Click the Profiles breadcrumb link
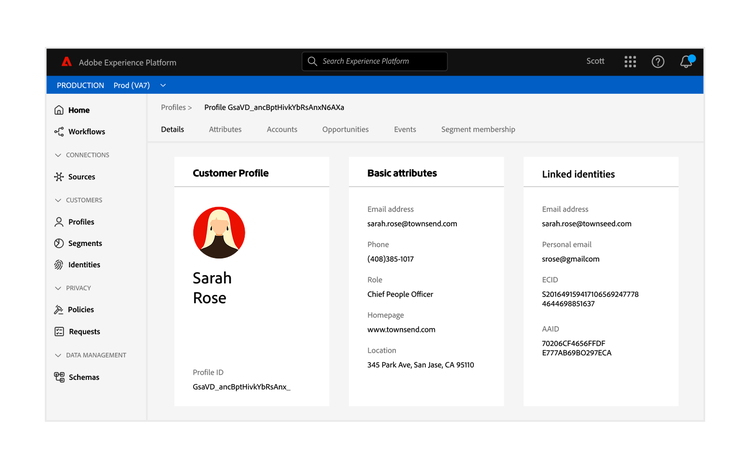 click(173, 107)
